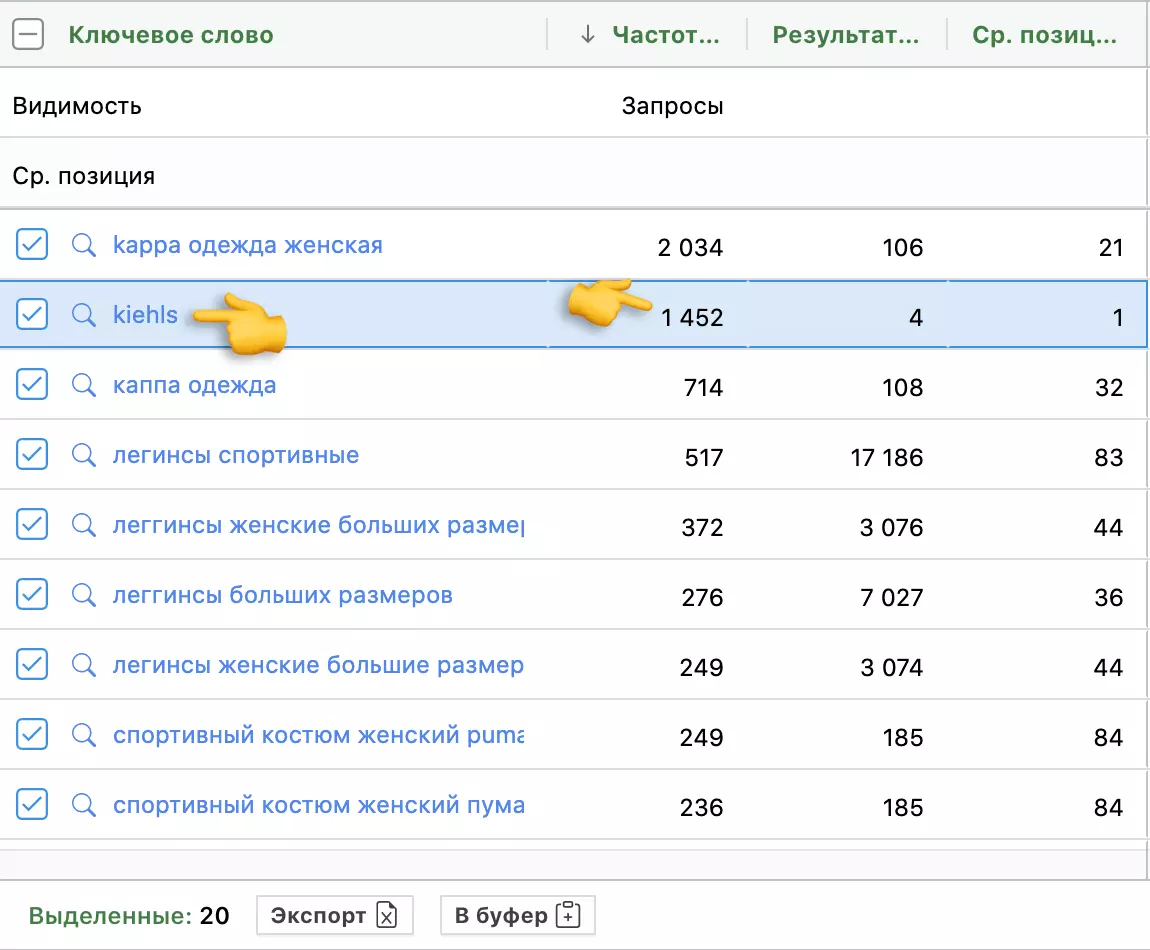Click the spreadsheet icon on Экспорт button

(387, 916)
